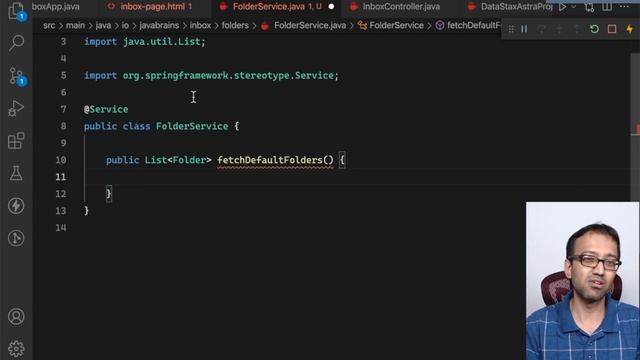Click line number 7 in the gutter
The image size is (640, 360).
(x=63, y=109)
